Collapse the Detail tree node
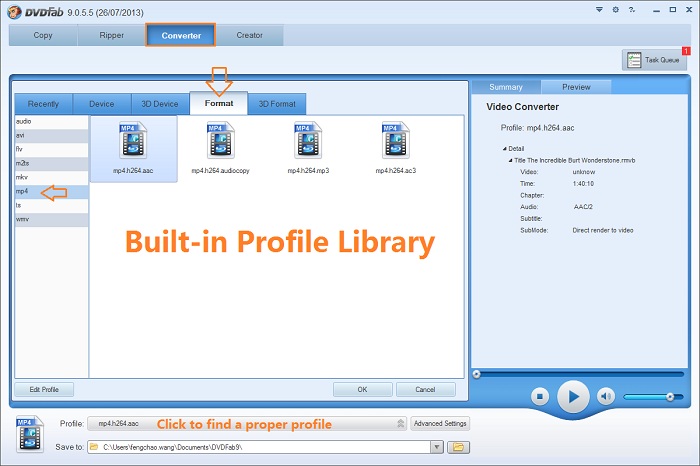This screenshot has width=700, height=466. (504, 149)
